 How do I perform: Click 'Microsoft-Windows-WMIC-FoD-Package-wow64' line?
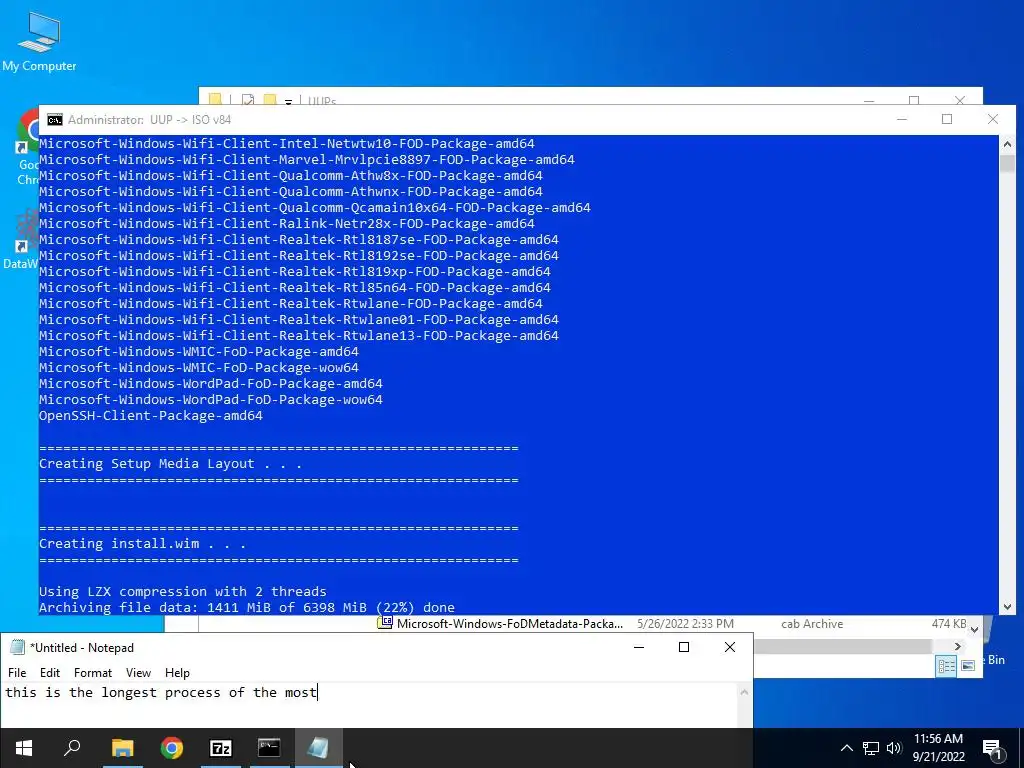[x=199, y=368]
